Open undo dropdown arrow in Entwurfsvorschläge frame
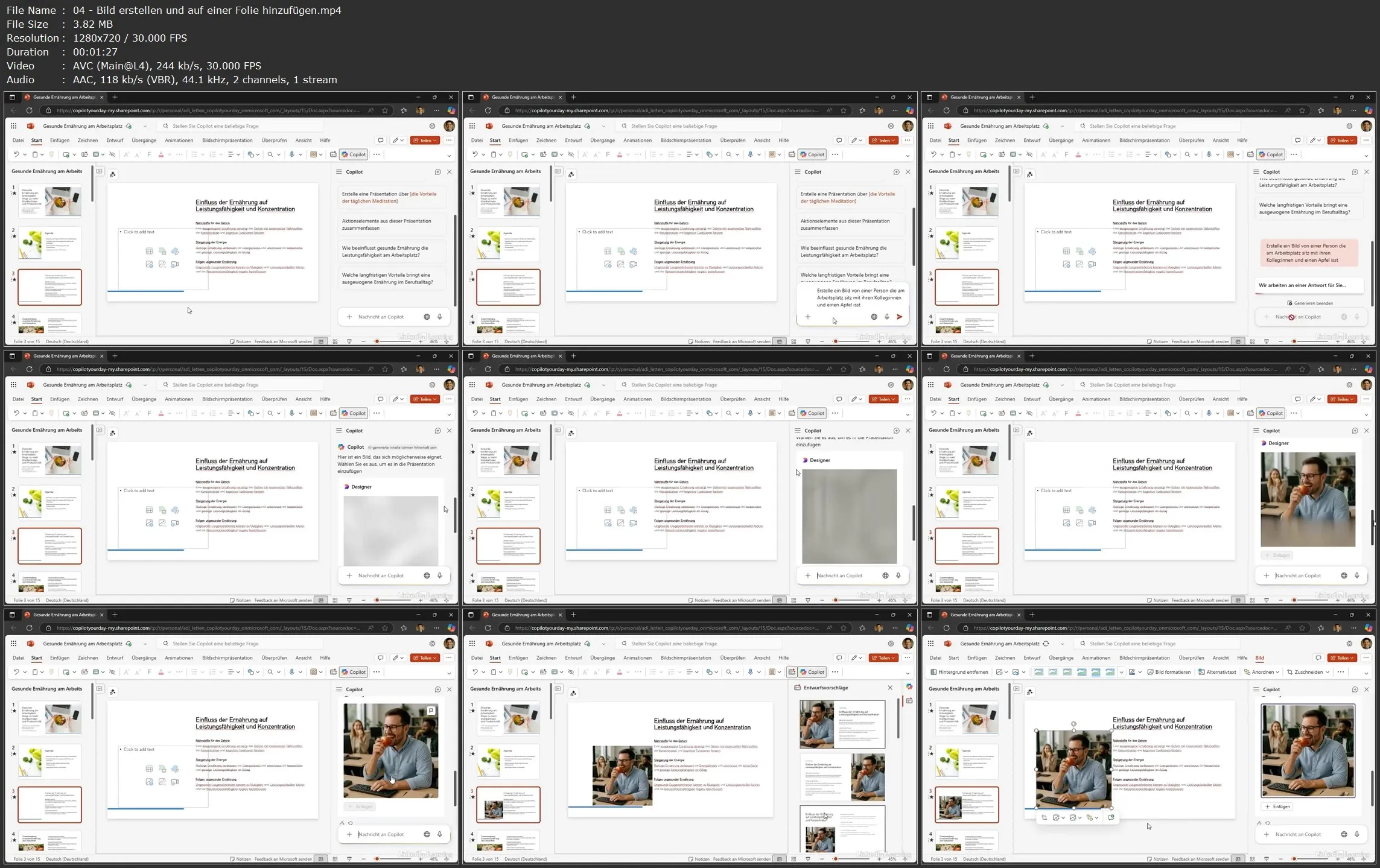This screenshot has height=868, width=1380. 483,672
